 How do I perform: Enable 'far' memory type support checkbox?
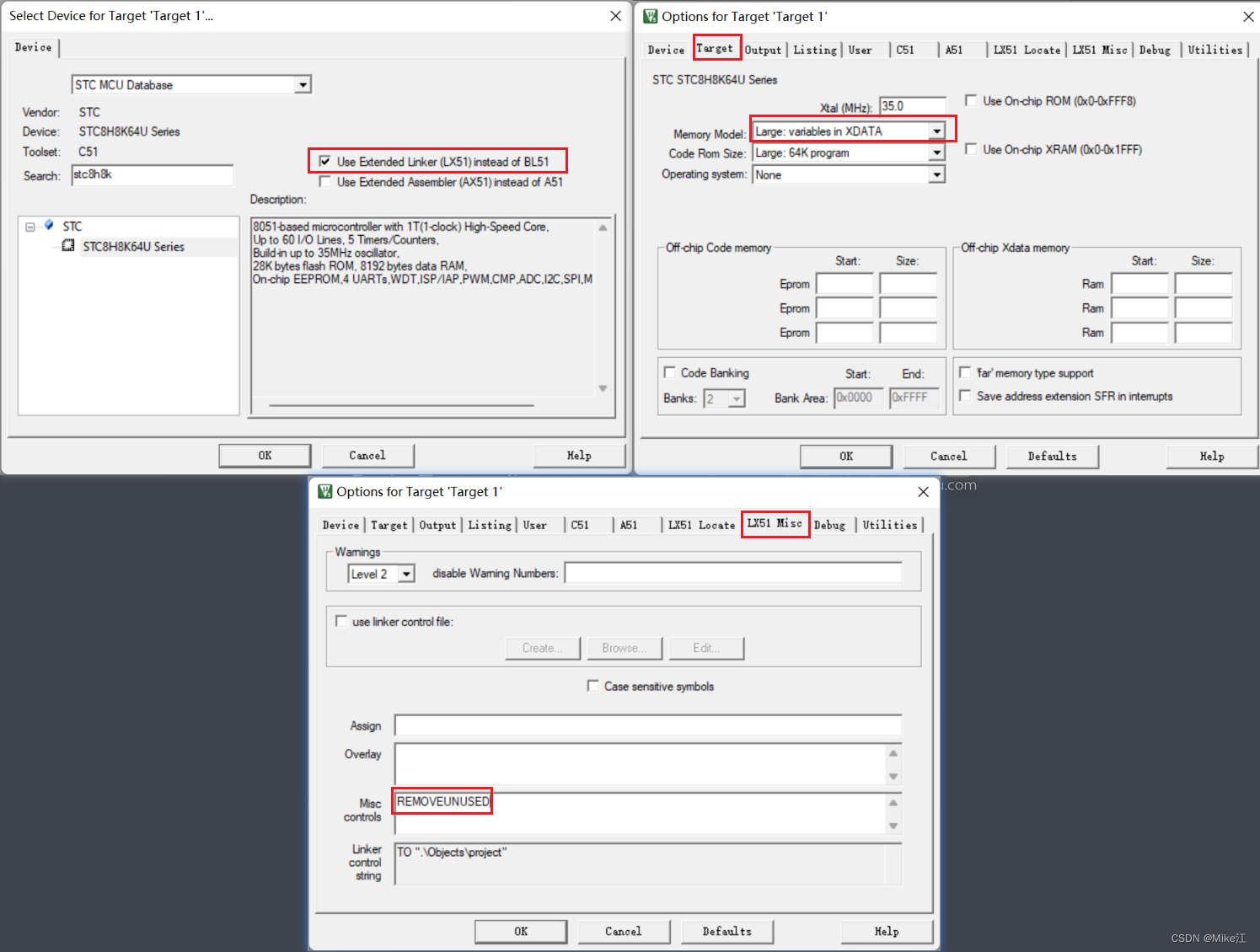[966, 372]
